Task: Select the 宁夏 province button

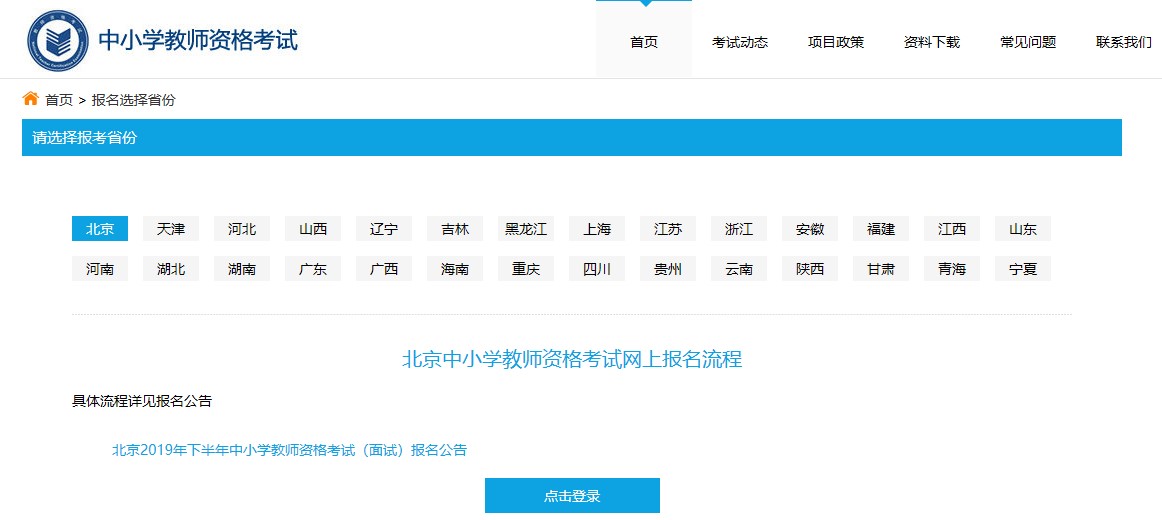Action: click(x=1023, y=269)
